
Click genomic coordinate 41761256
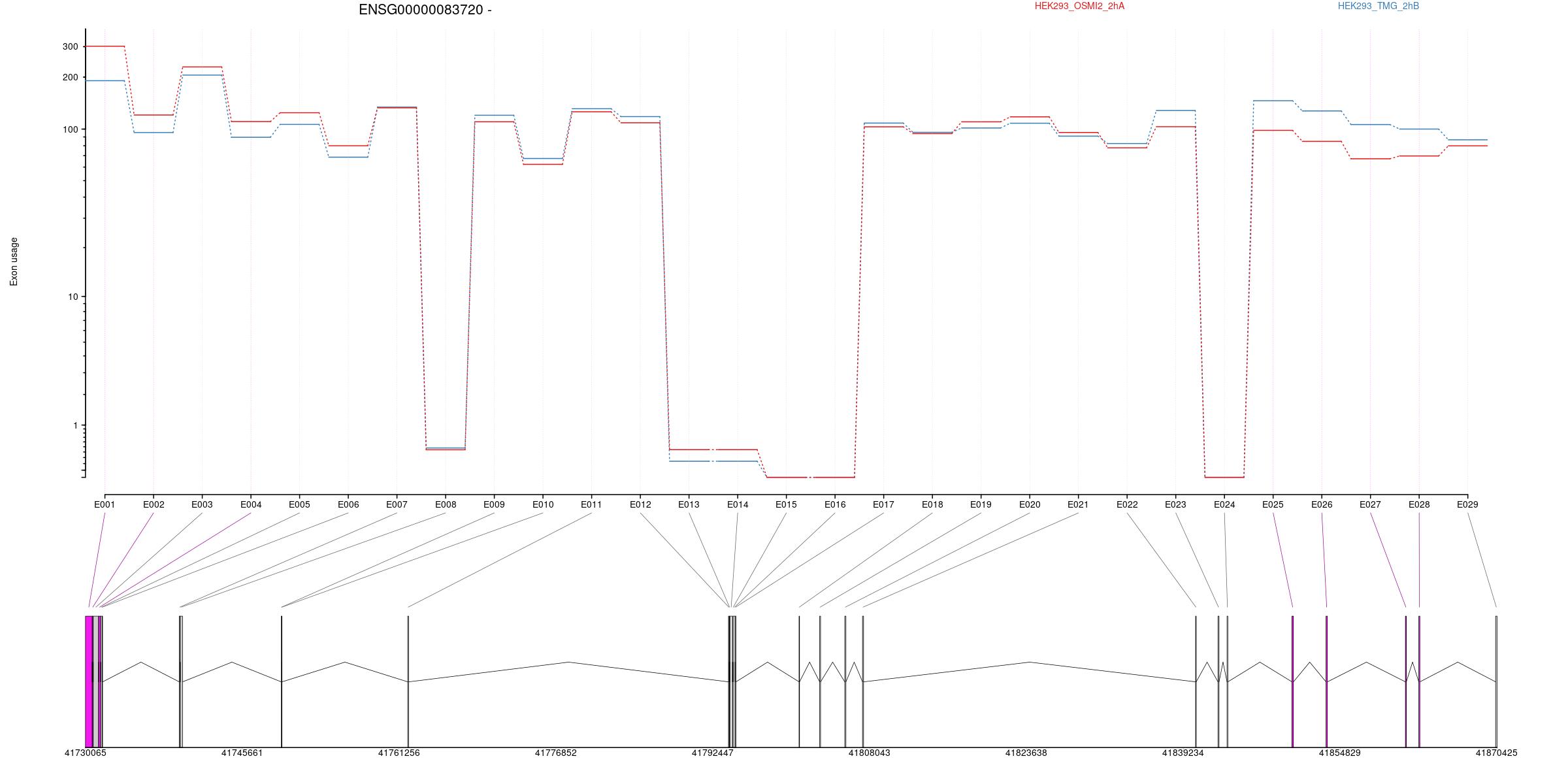(399, 753)
